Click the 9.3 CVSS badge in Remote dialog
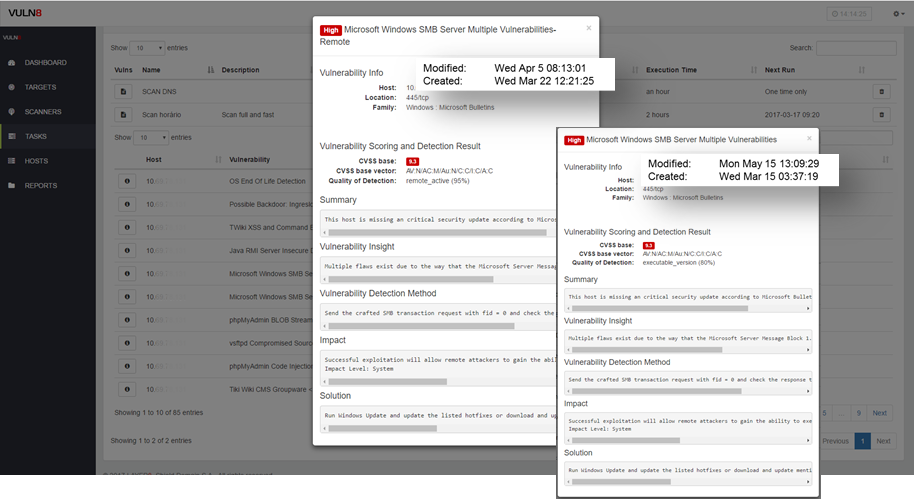This screenshot has height=499, width=914. click(412, 161)
